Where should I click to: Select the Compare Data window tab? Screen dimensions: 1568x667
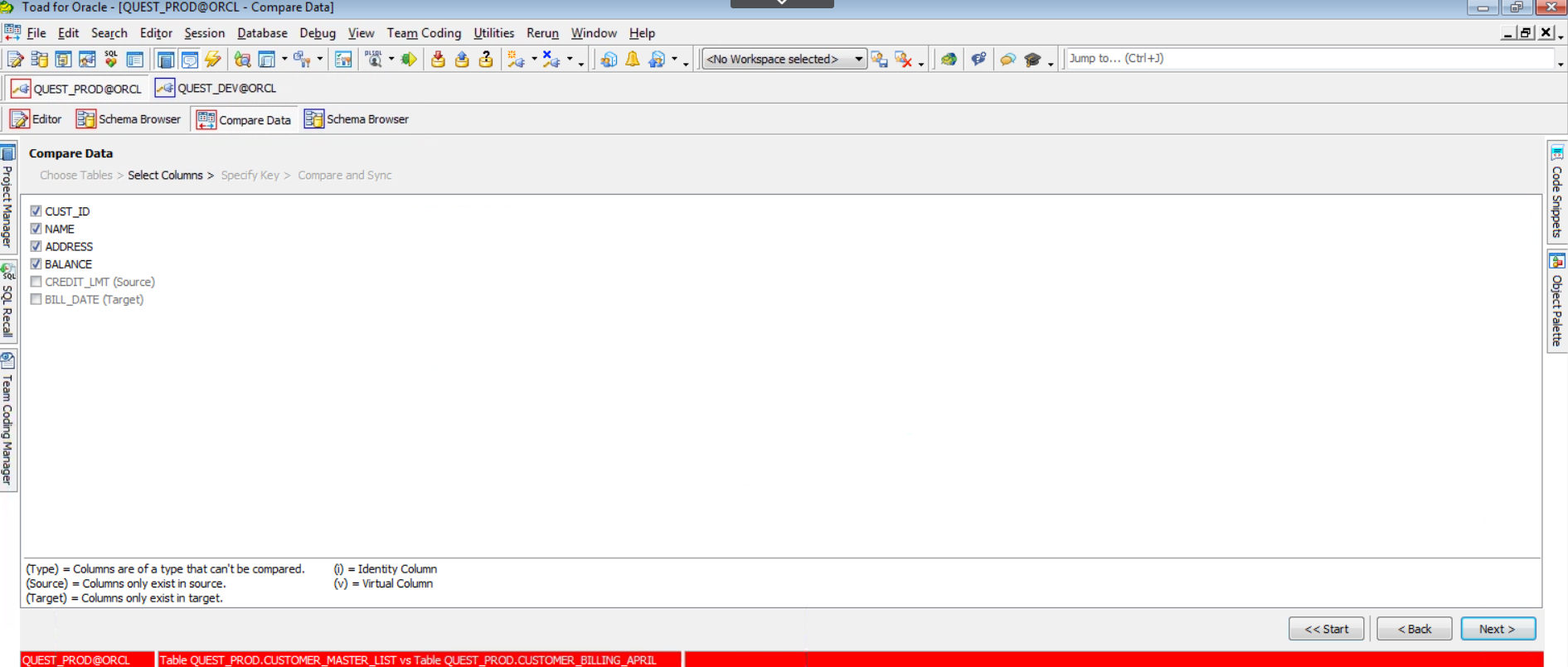click(244, 120)
